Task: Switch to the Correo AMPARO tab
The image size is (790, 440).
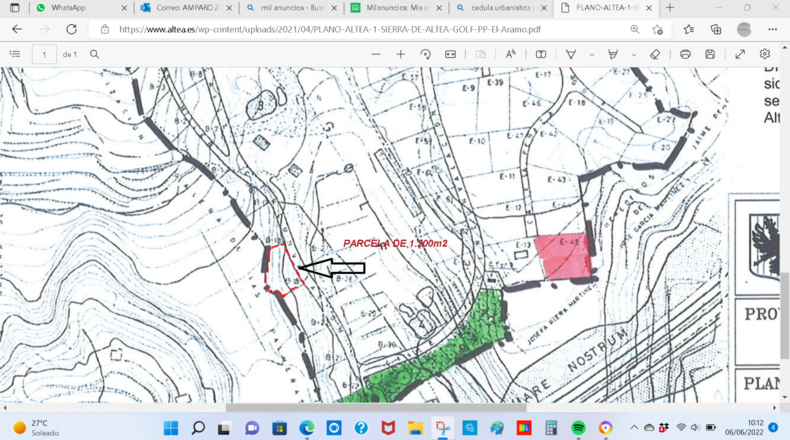Action: 186,8
